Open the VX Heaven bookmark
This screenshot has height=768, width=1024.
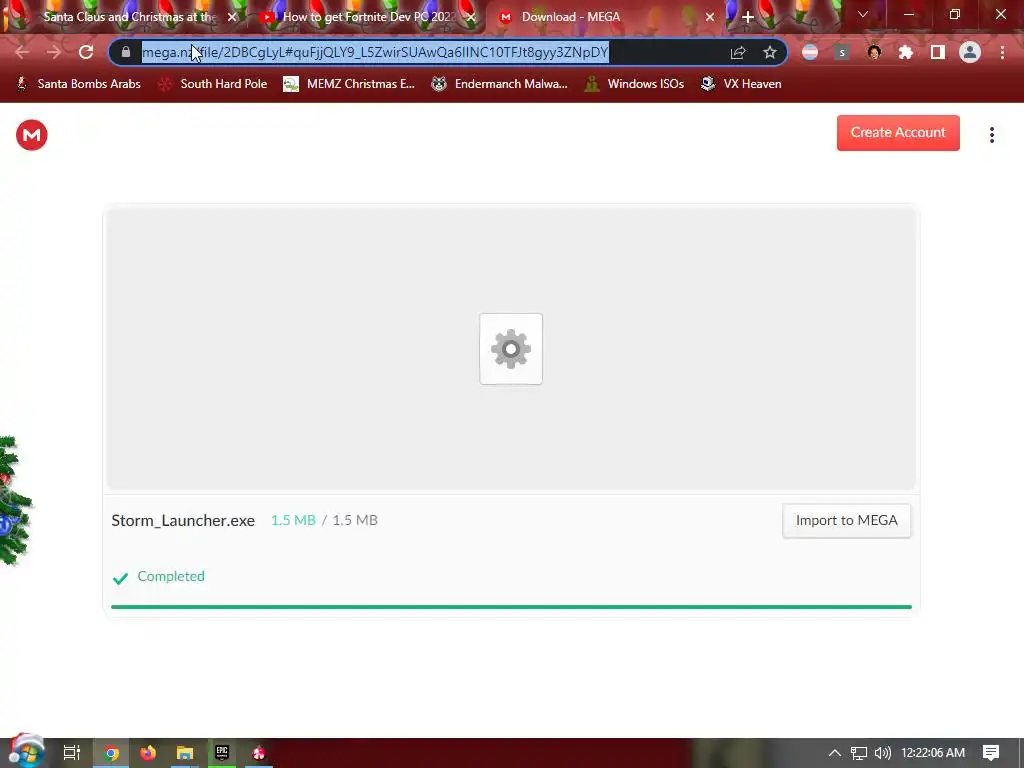click(x=741, y=84)
